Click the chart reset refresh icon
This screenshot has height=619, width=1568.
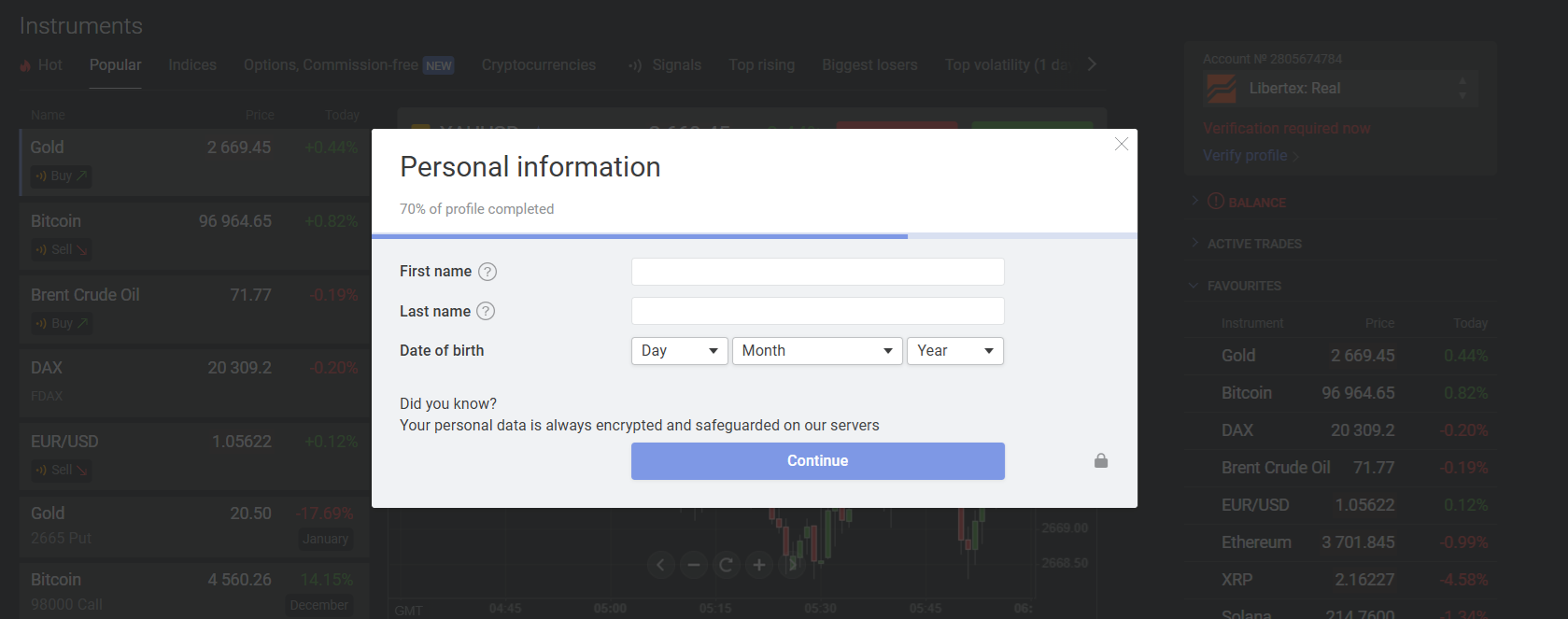pos(727,565)
